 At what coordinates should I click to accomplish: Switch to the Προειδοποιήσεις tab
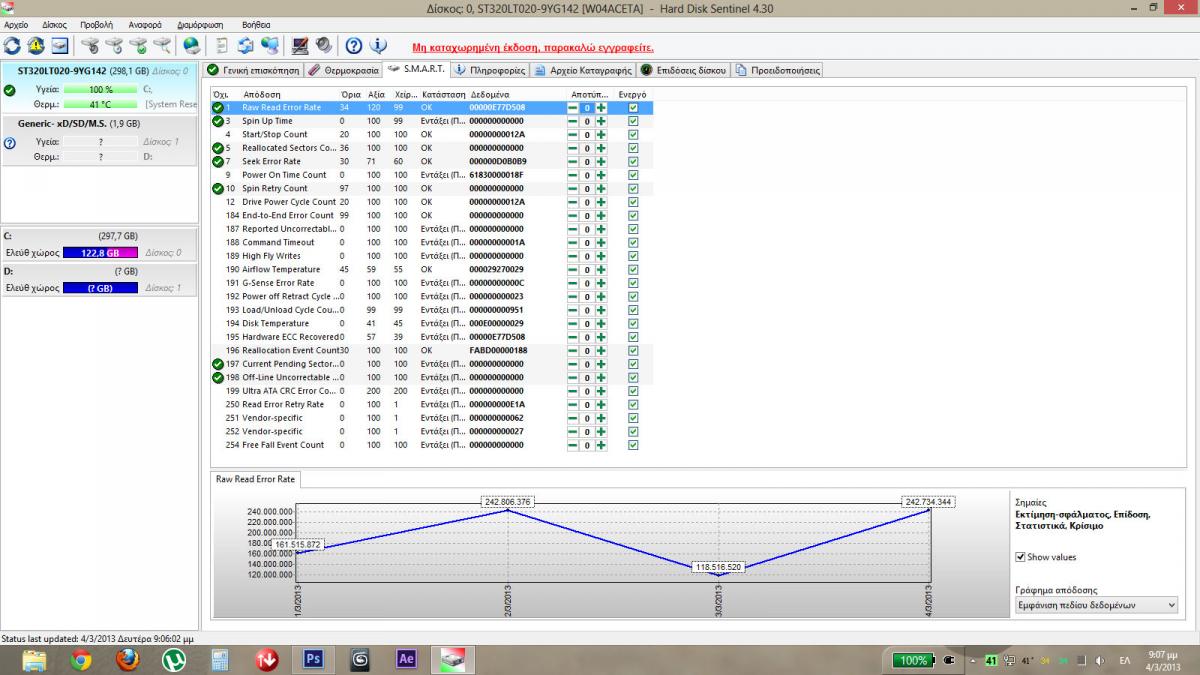point(777,70)
